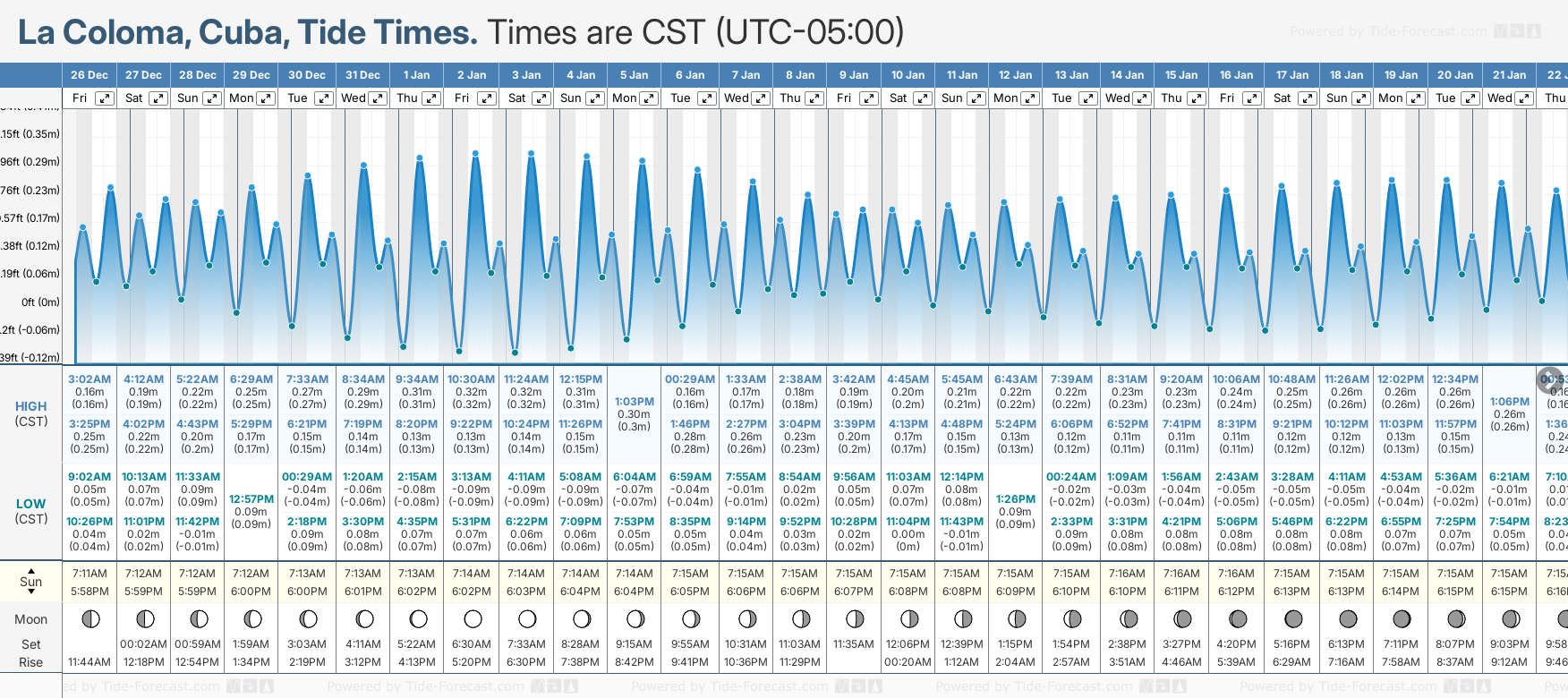Select the 29 Dec date header
Screen dimensions: 1568x698
coord(251,75)
